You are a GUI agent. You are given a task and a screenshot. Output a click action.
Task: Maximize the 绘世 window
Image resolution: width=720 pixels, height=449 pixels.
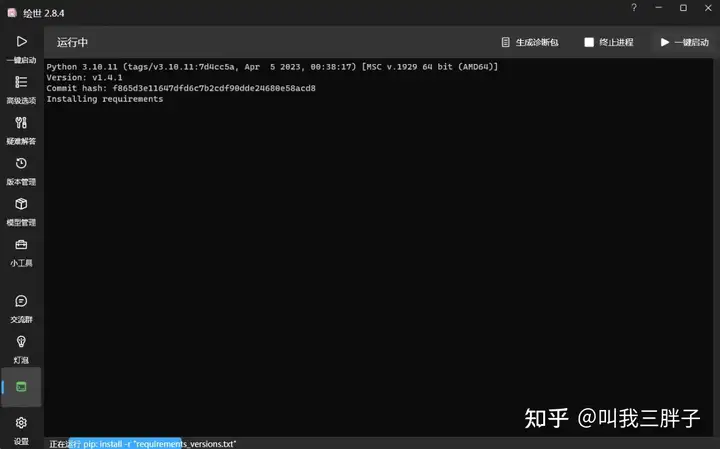pyautogui.click(x=683, y=8)
